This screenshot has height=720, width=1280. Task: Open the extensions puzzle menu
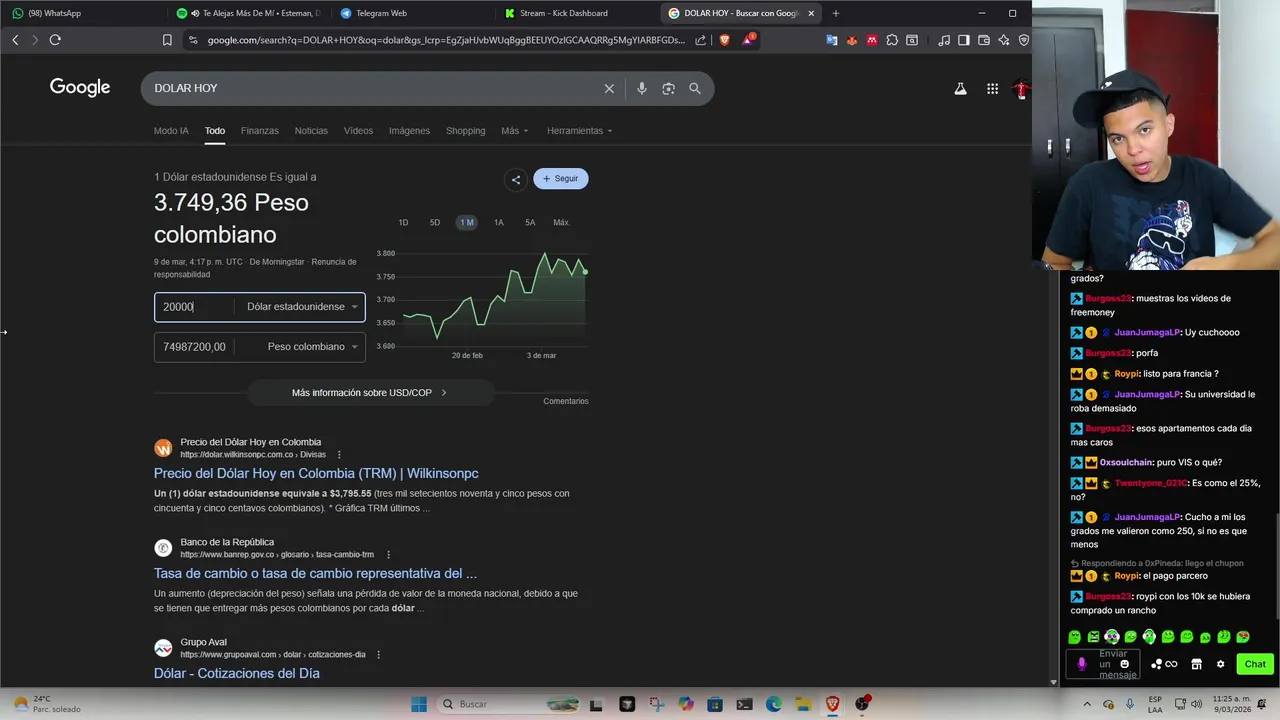click(x=892, y=40)
